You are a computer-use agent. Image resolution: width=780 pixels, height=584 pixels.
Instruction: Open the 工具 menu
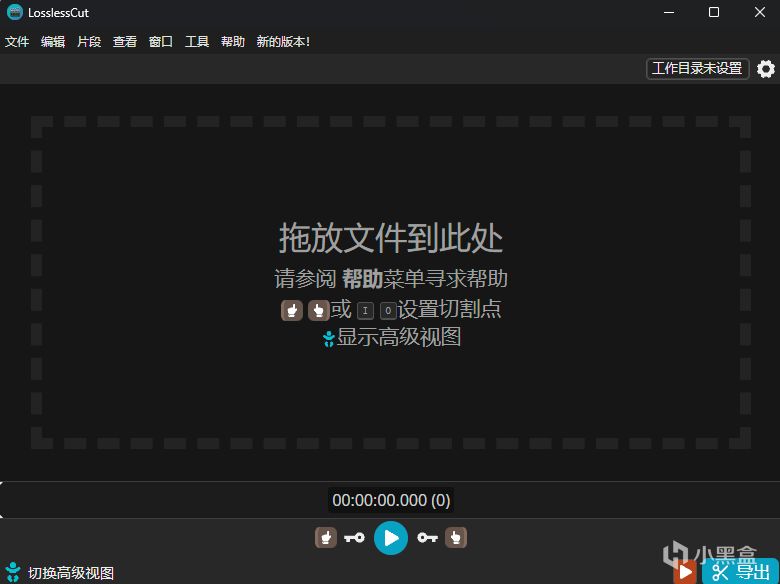(x=197, y=42)
